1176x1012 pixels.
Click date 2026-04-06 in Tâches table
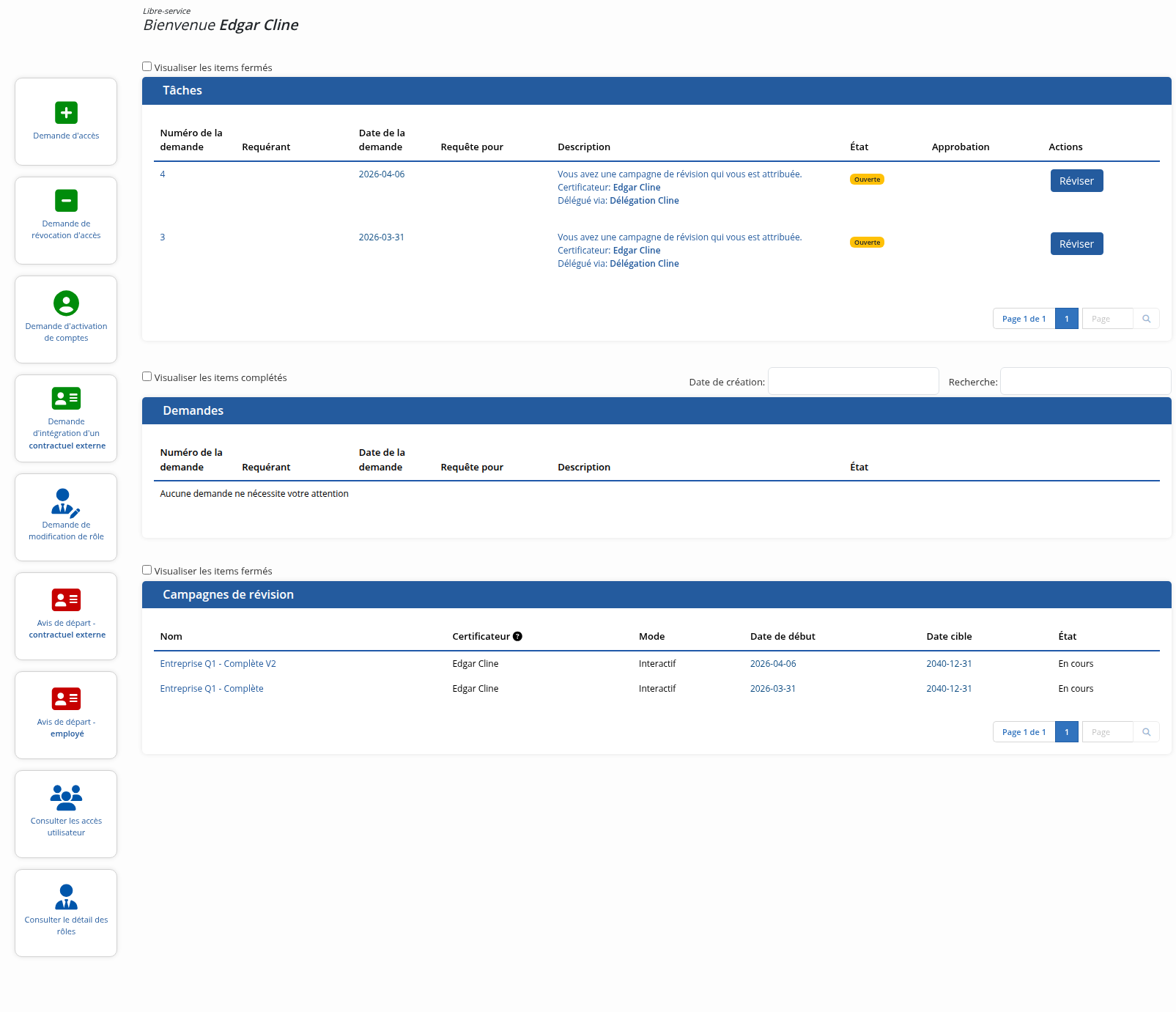coord(382,174)
